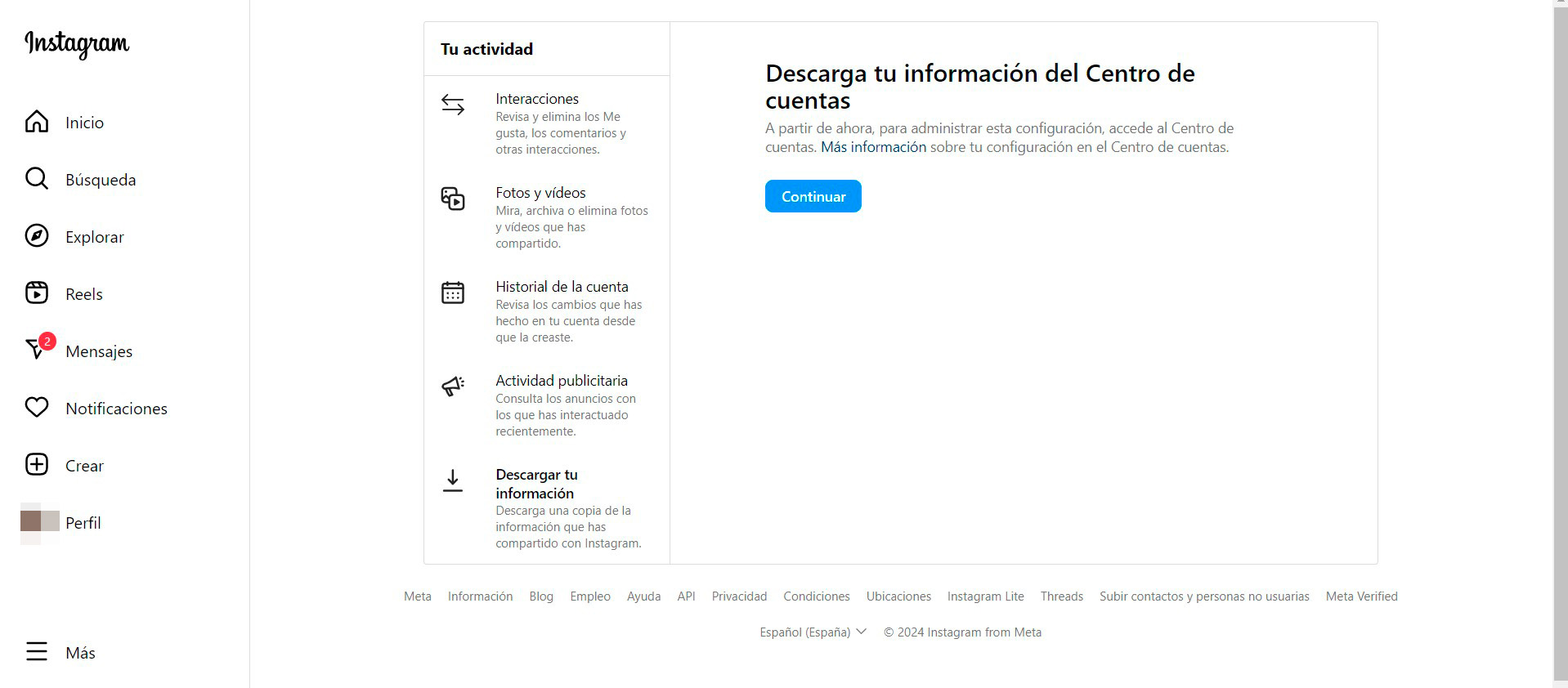The width and height of the screenshot is (1568, 688).
Task: Click the Tu actividad heading
Action: [487, 49]
